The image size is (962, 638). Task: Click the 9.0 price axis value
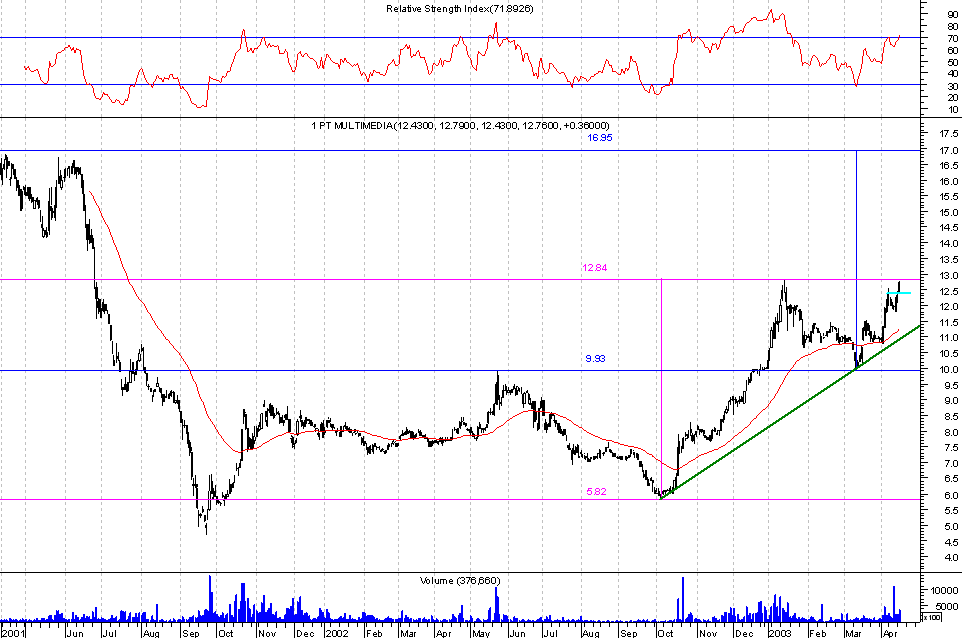tap(950, 401)
